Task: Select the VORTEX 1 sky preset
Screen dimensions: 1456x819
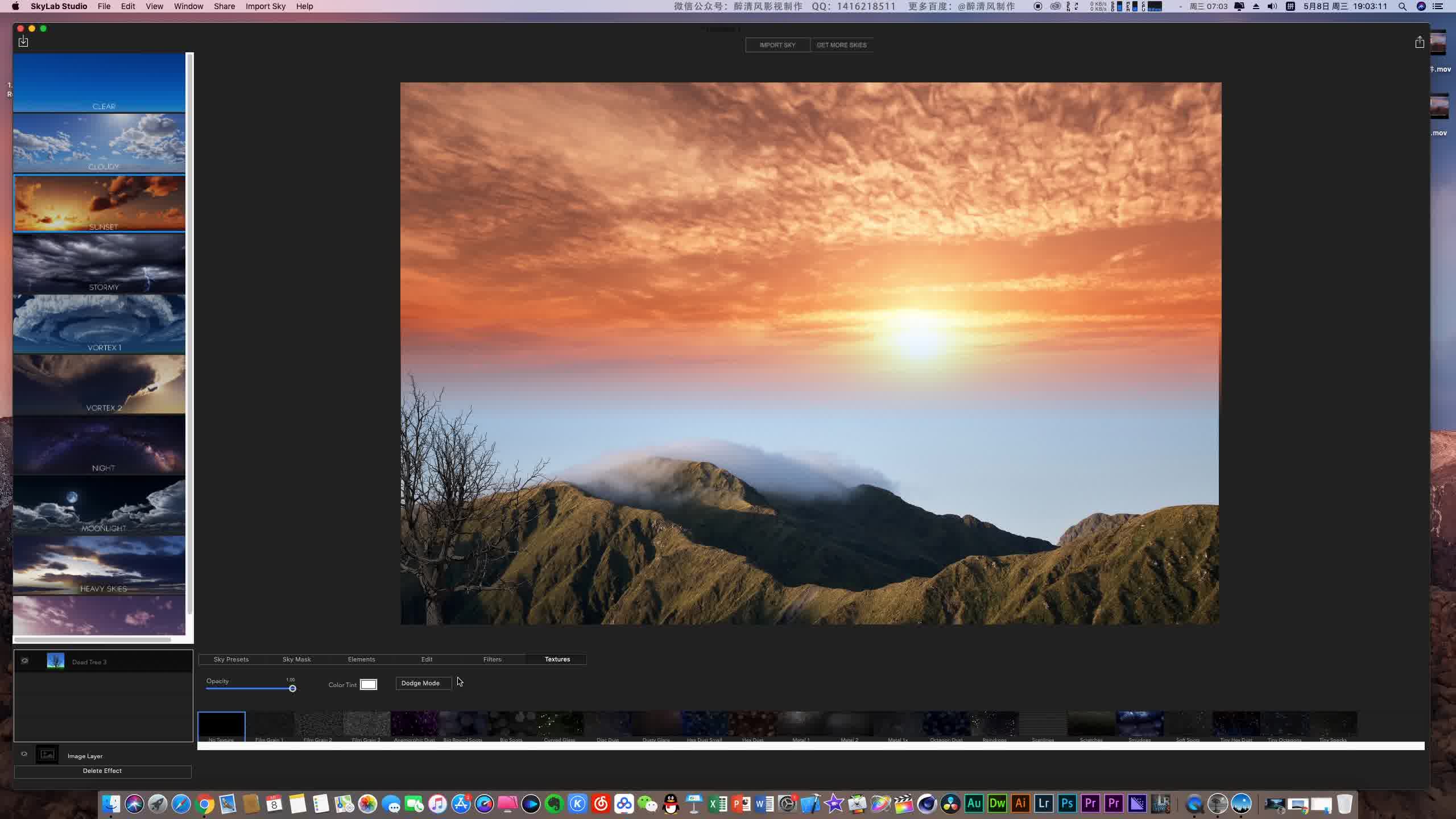Action: click(99, 324)
